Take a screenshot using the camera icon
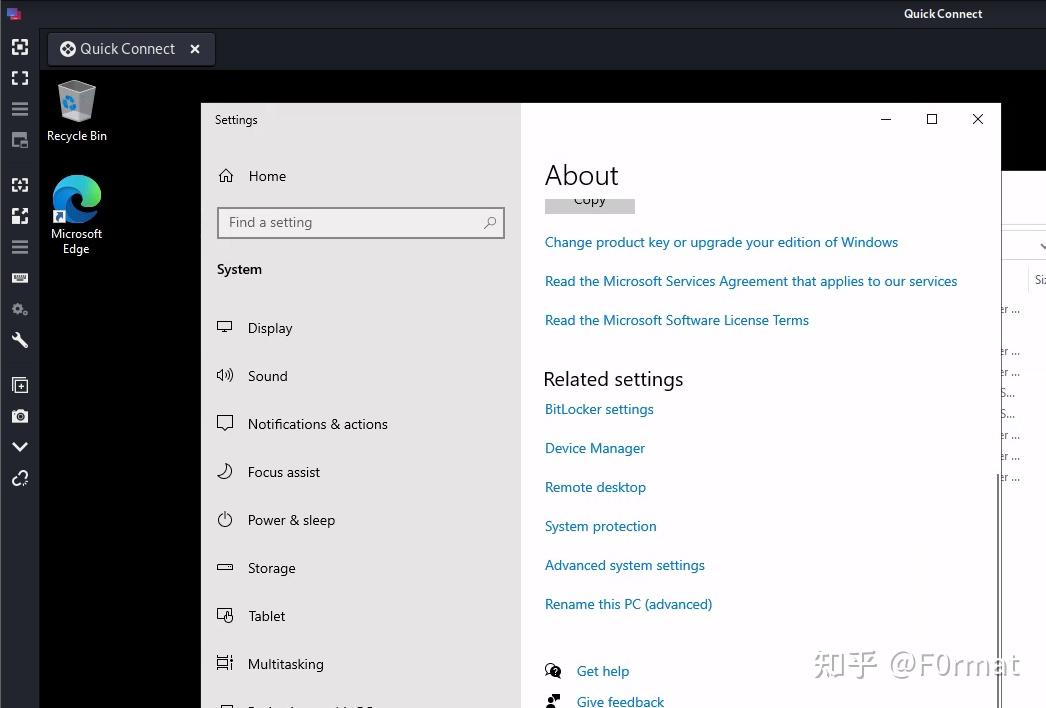Viewport: 1046px width, 708px height. 20,416
